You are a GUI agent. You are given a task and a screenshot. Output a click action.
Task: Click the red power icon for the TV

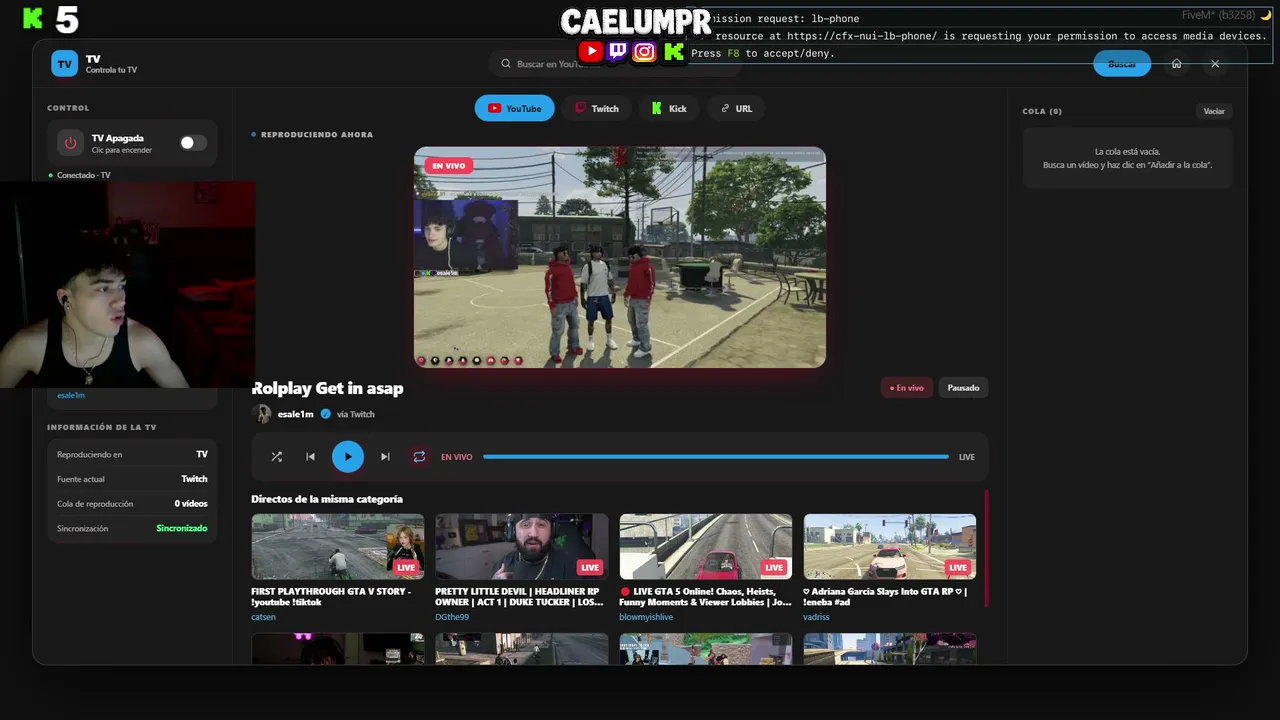70,143
